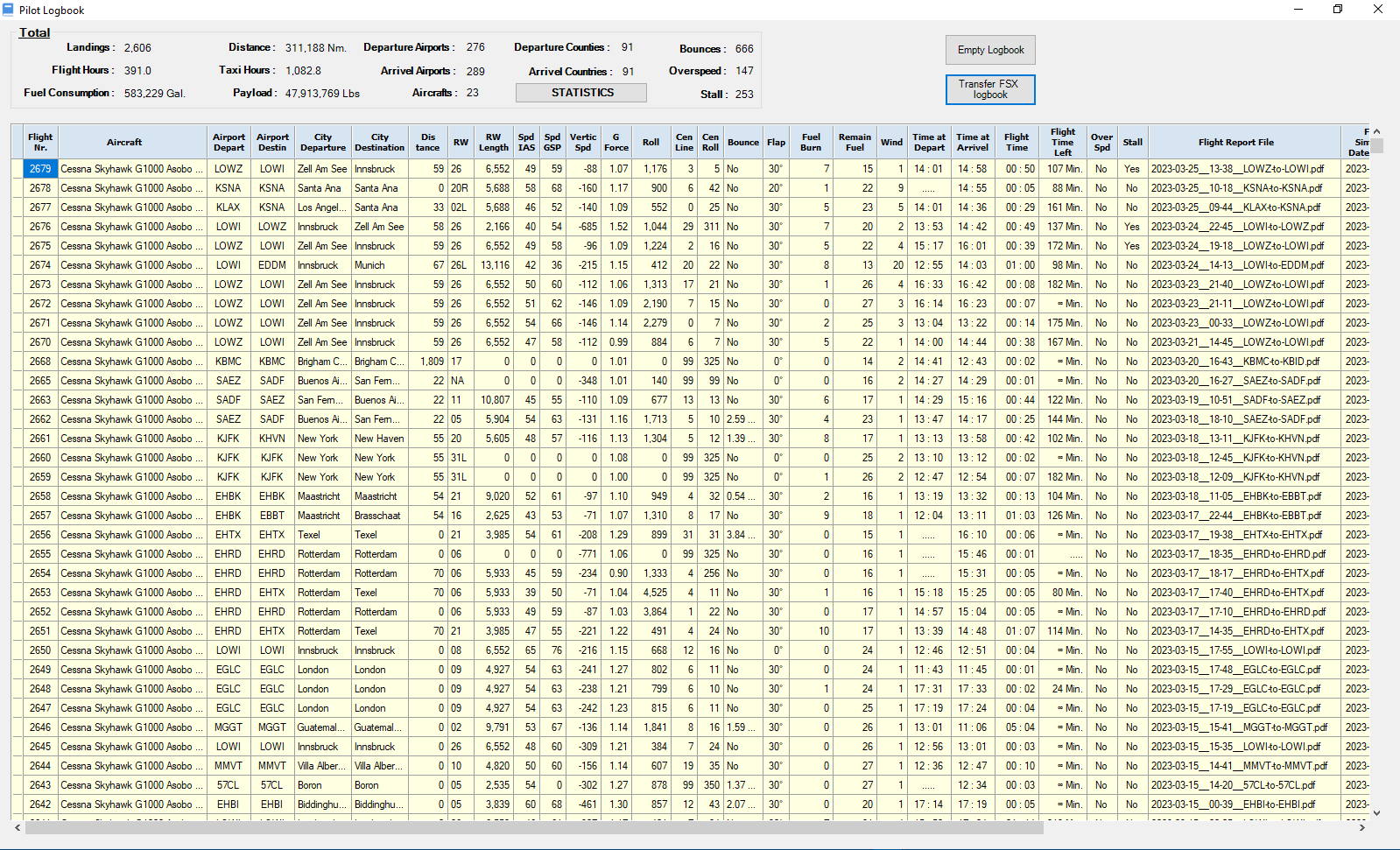This screenshot has width=1400, height=850.
Task: Click 13,116 runway length cell
Action: tap(494, 265)
